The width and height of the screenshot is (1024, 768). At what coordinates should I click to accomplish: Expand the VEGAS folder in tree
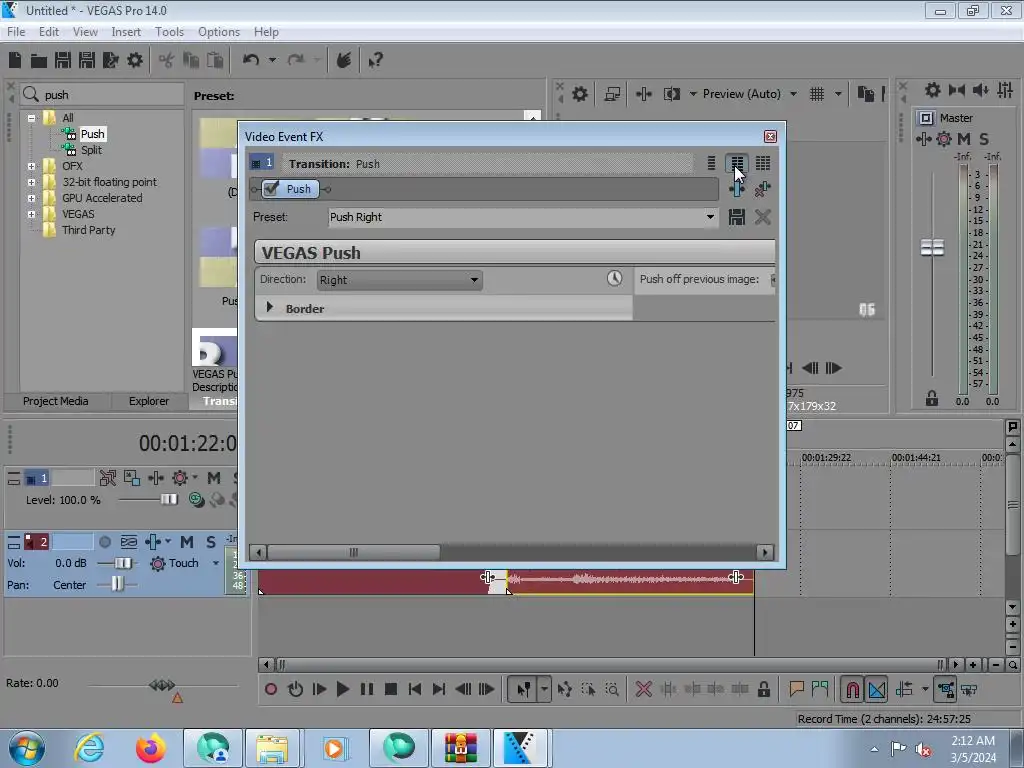(31, 214)
